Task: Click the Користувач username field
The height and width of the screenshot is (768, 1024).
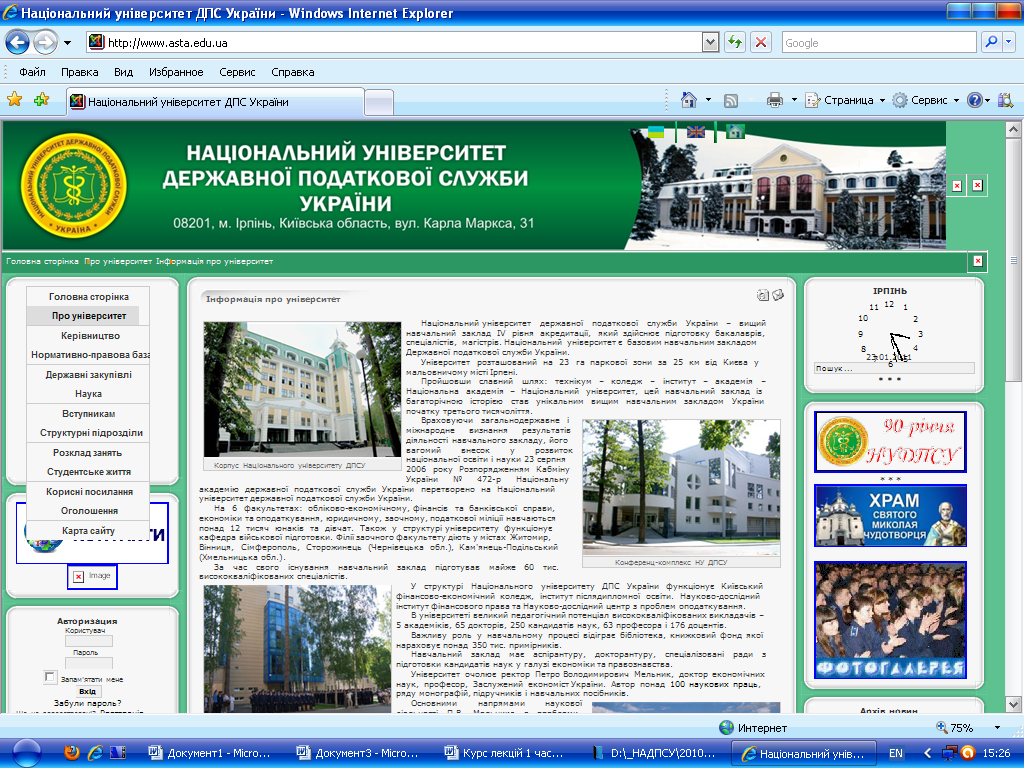Action: point(89,641)
